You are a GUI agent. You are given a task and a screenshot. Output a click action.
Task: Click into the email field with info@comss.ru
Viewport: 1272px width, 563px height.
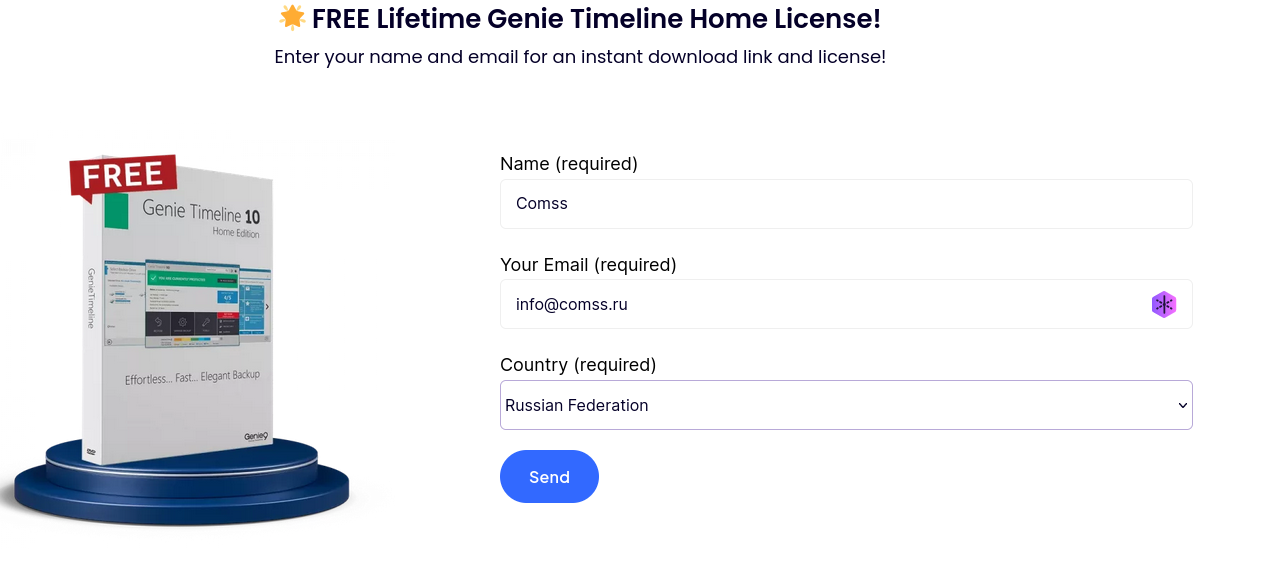pos(820,305)
